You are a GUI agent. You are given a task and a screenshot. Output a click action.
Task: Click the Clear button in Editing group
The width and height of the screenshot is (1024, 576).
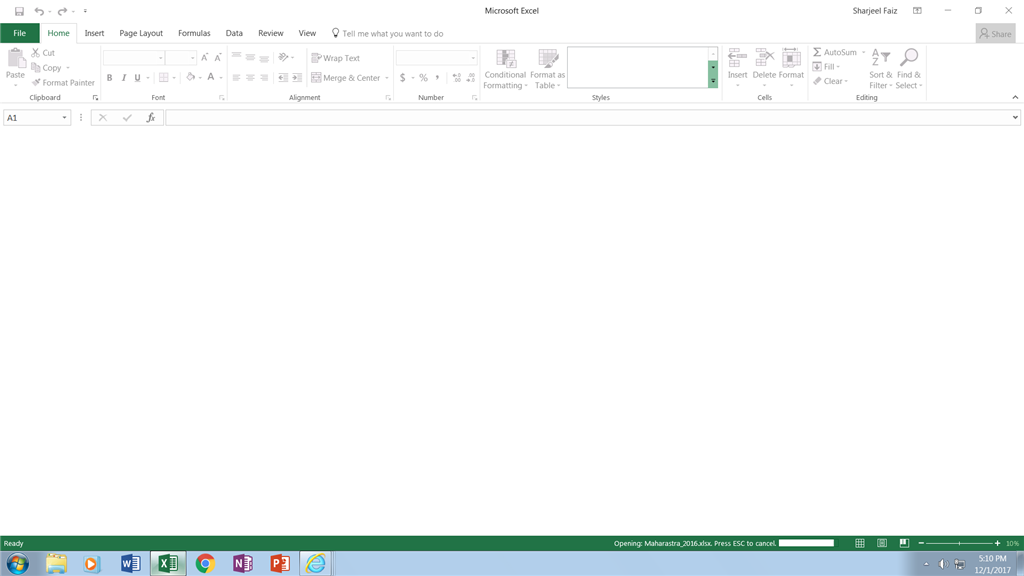point(828,81)
